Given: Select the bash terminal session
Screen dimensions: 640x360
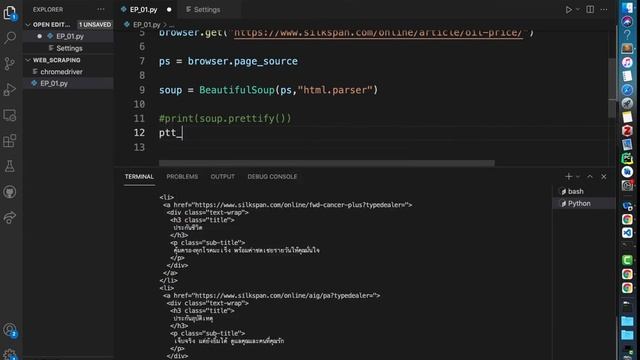Looking at the screenshot, I should click(x=576, y=191).
